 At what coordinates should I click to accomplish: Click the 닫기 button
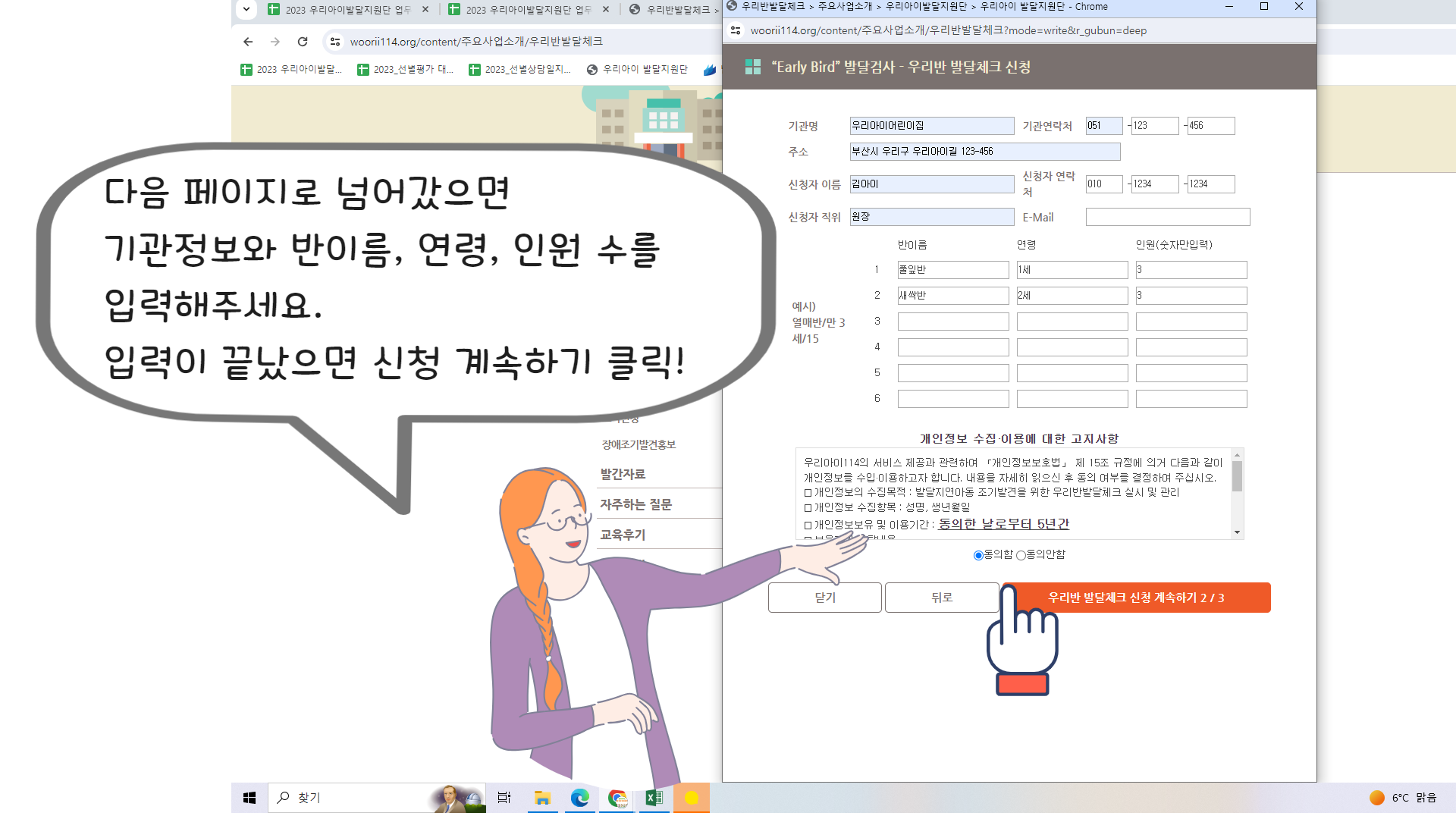point(824,598)
